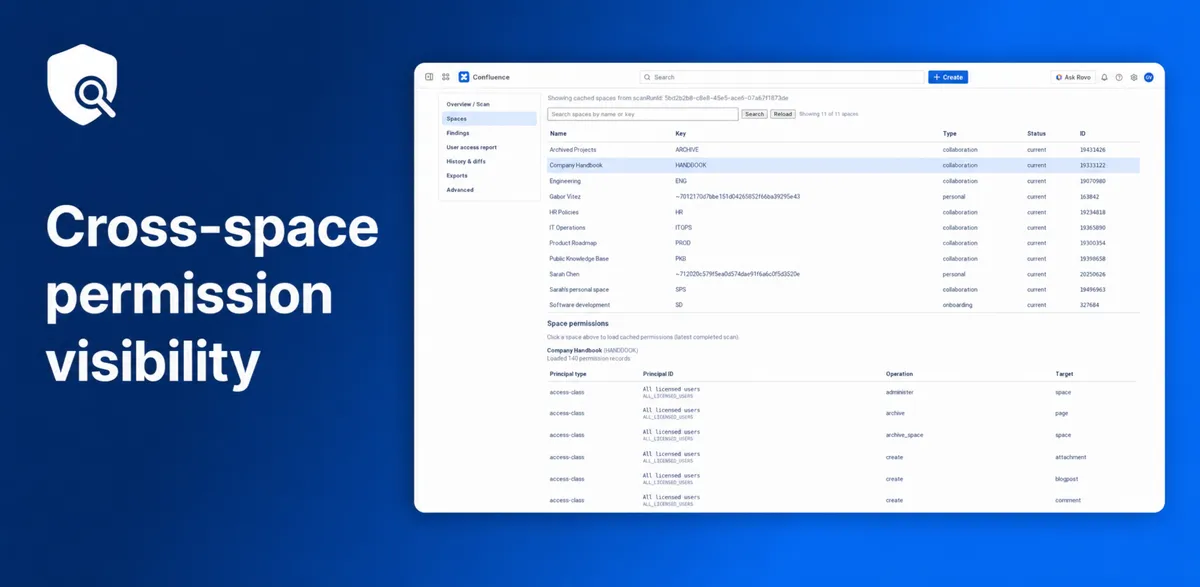This screenshot has height=587, width=1200.
Task: Open History & diffs section
Action: point(466,161)
